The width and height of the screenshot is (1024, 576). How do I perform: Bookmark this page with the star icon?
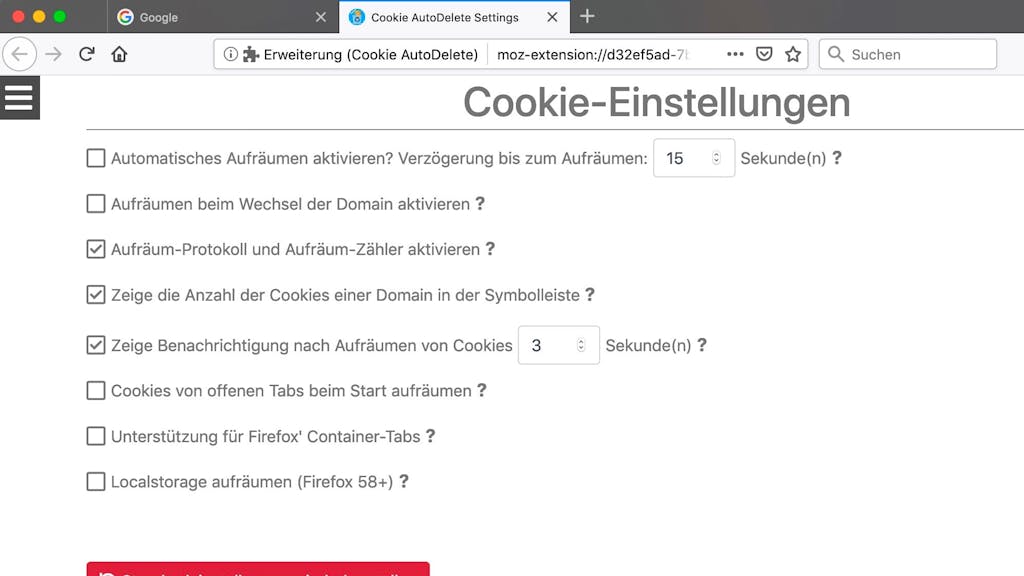click(x=793, y=54)
